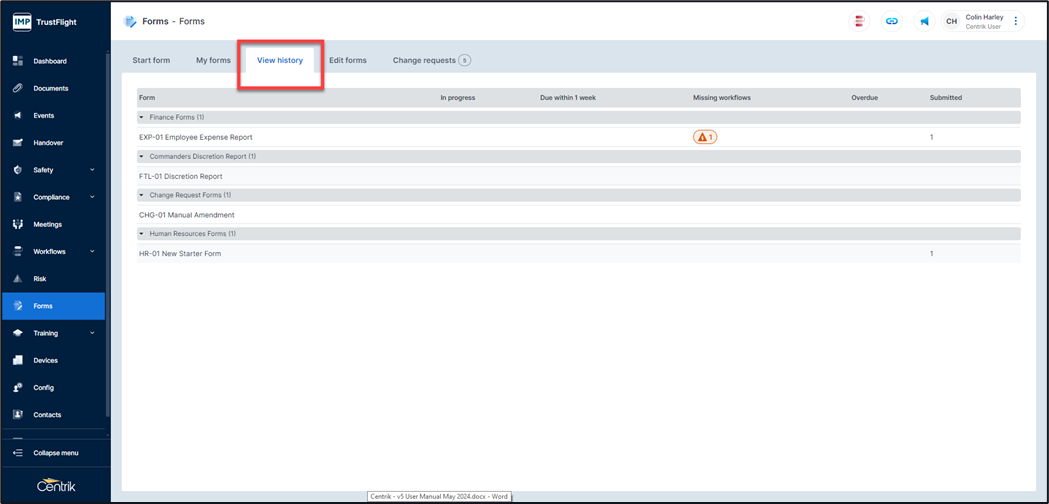Collapse the Finance Forms group
The height and width of the screenshot is (504, 1049).
point(142,118)
